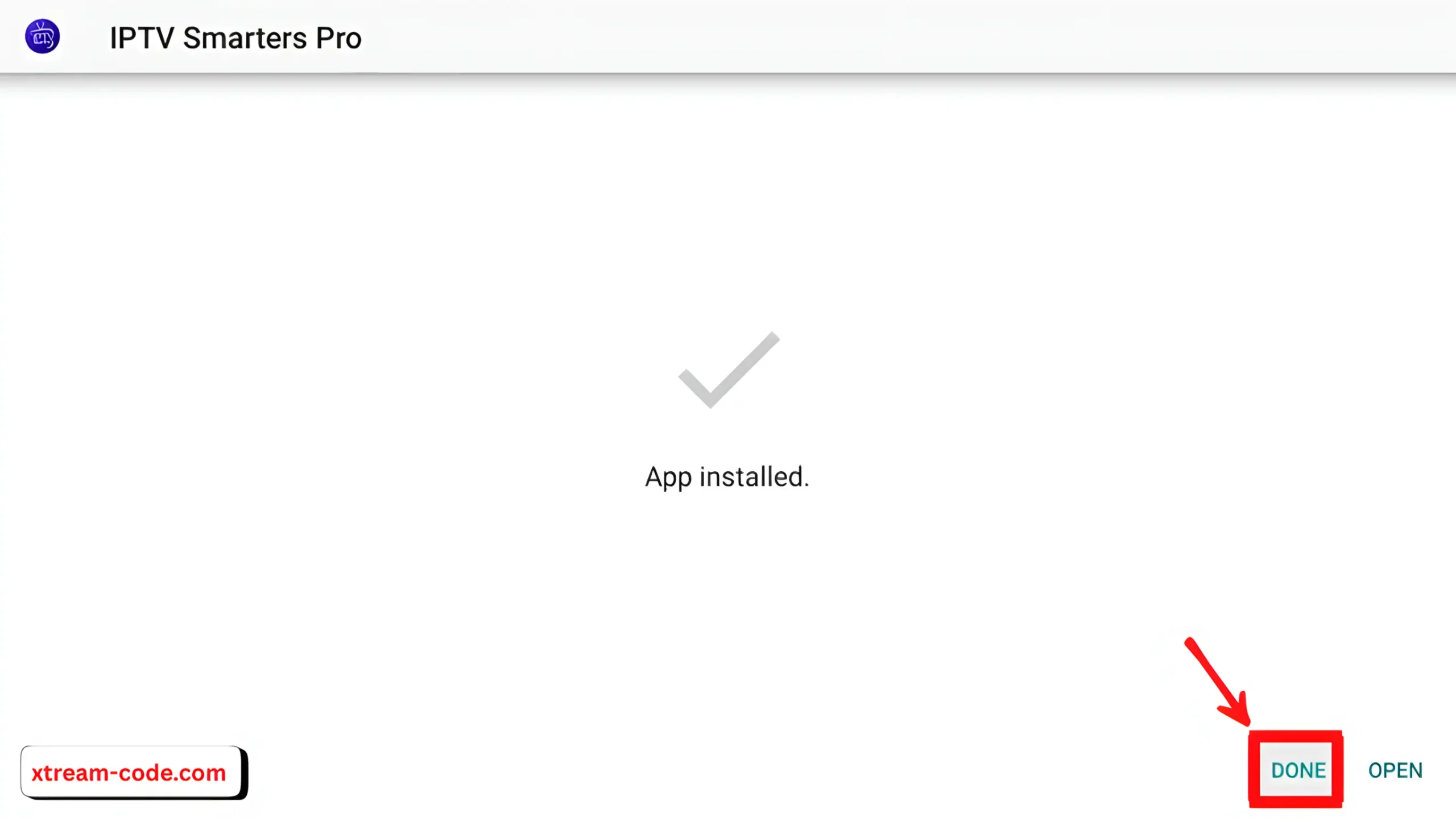Tap the header bar of the installer
The height and width of the screenshot is (818, 1456).
coord(728,36)
